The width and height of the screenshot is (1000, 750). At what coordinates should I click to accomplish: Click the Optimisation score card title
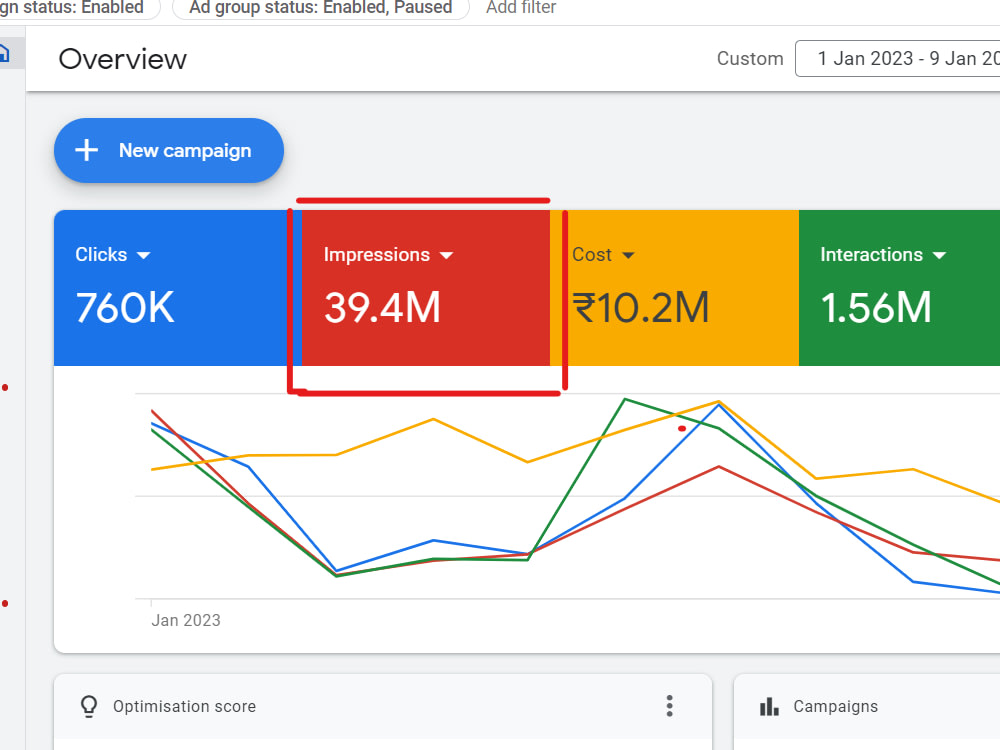[x=184, y=707]
